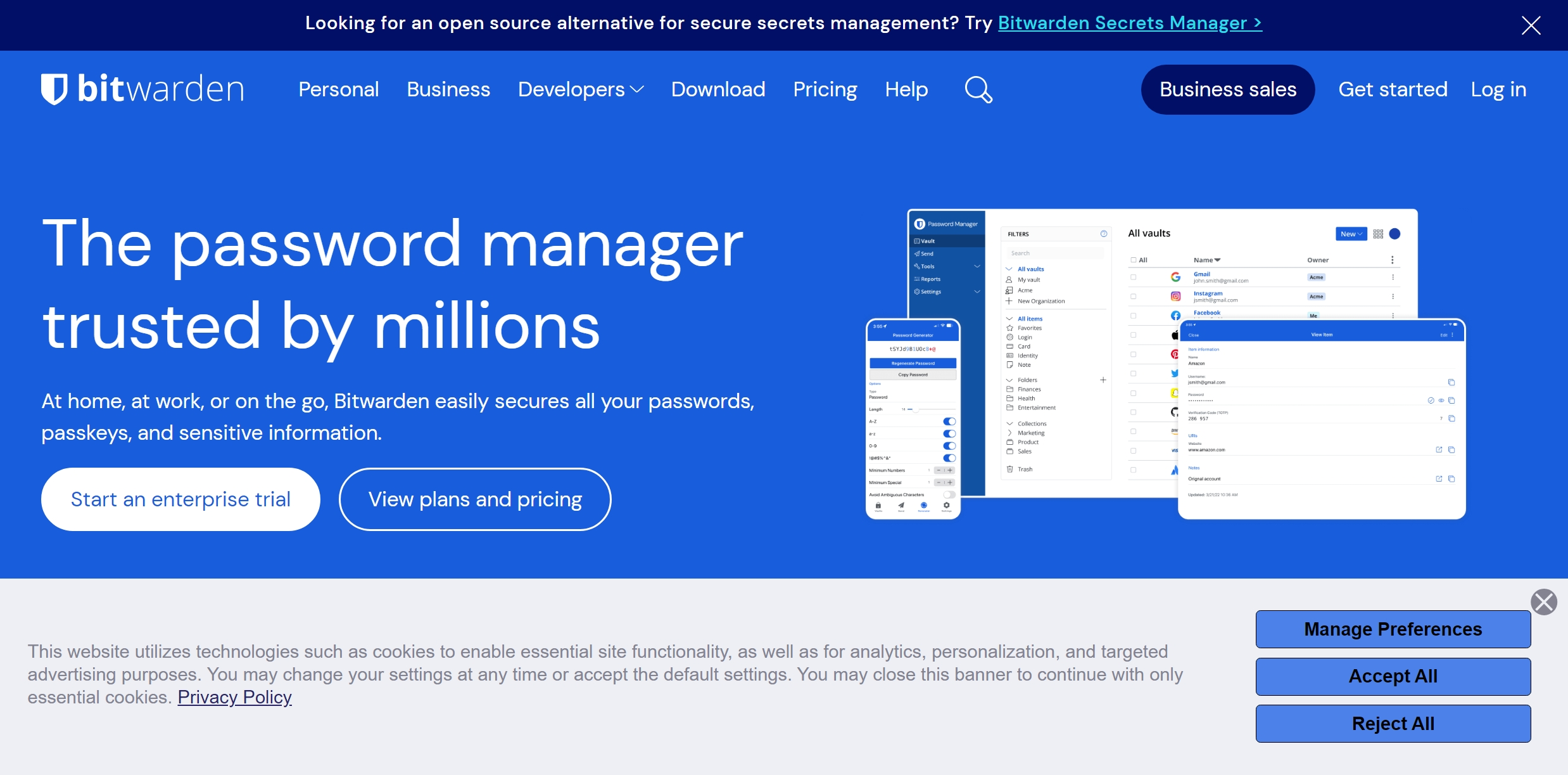The height and width of the screenshot is (775, 1568).
Task: Expand the Developers dropdown menu
Action: 581,89
